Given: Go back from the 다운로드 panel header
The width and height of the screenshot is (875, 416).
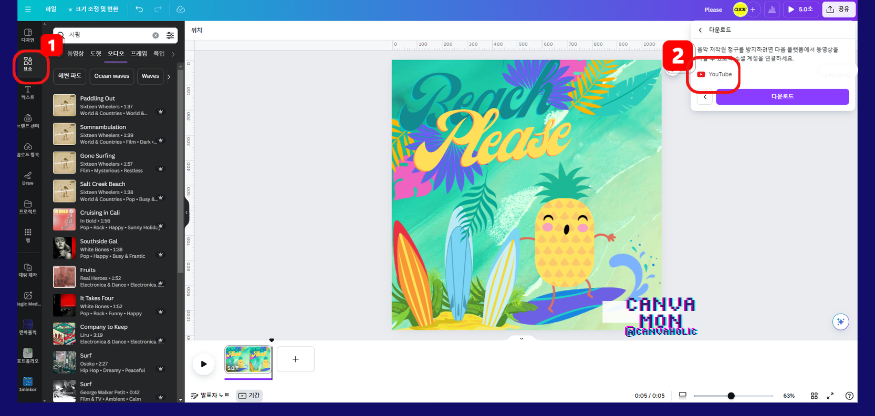Looking at the screenshot, I should click(700, 30).
